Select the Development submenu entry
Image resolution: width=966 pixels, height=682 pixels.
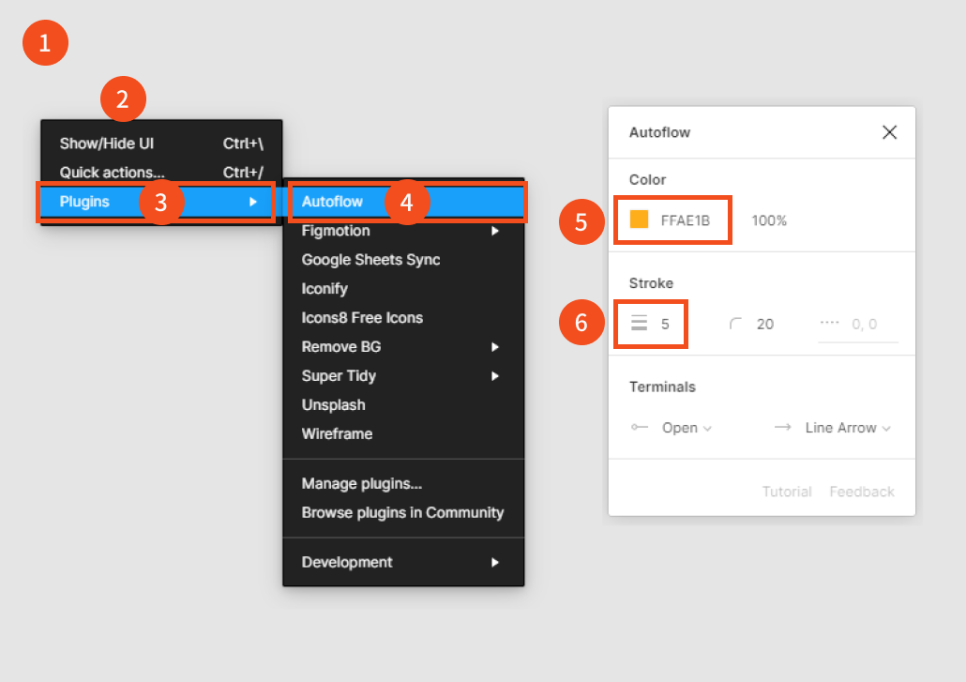click(x=404, y=562)
